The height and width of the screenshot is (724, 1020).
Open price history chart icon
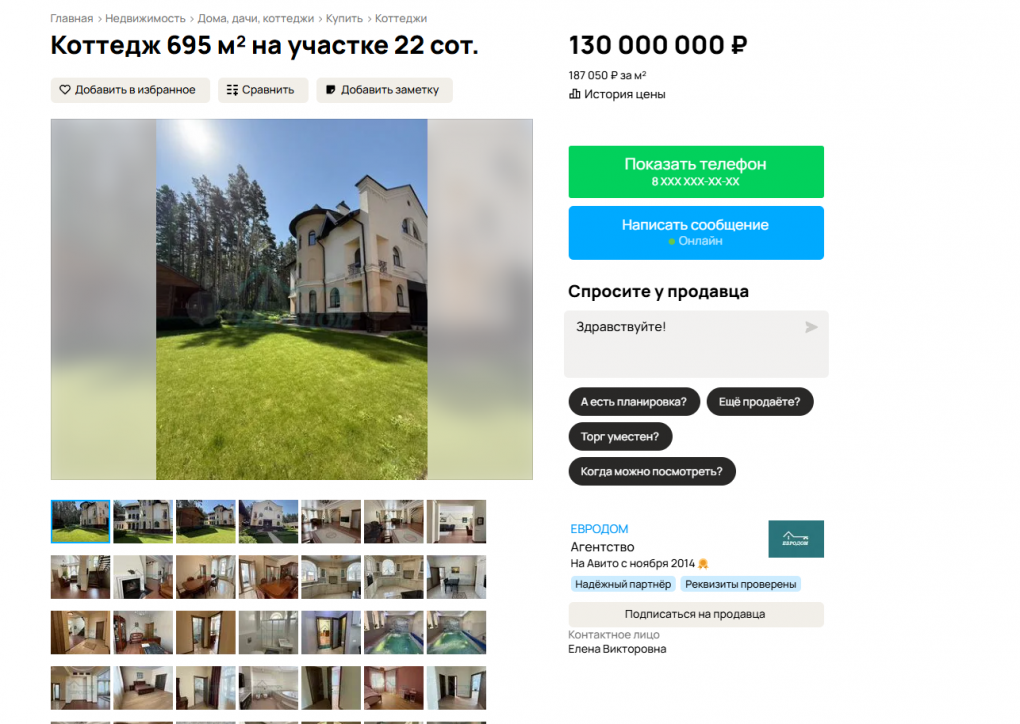point(574,94)
